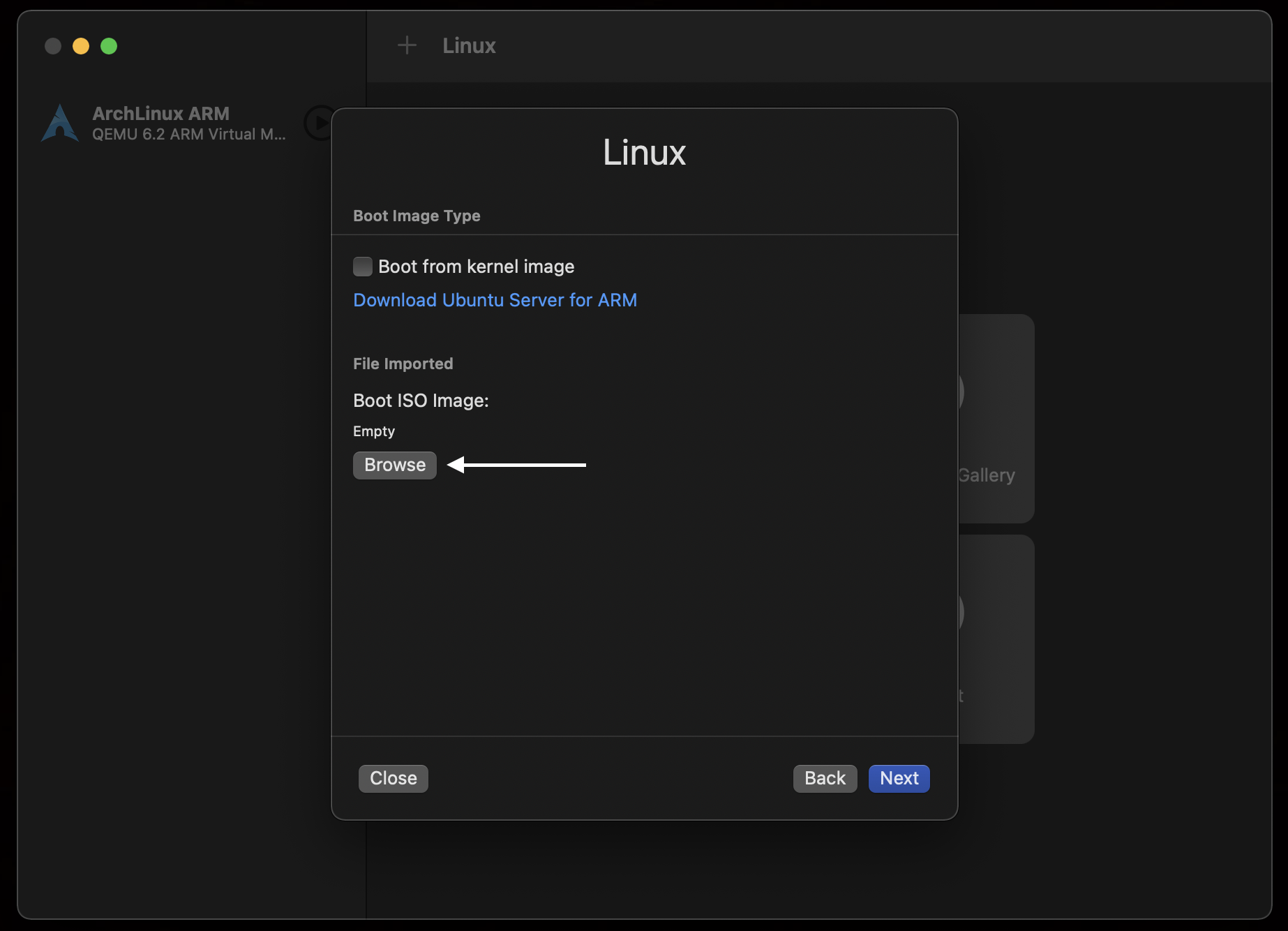The width and height of the screenshot is (1288, 931).
Task: Click the Boot ISO Image label
Action: click(421, 401)
